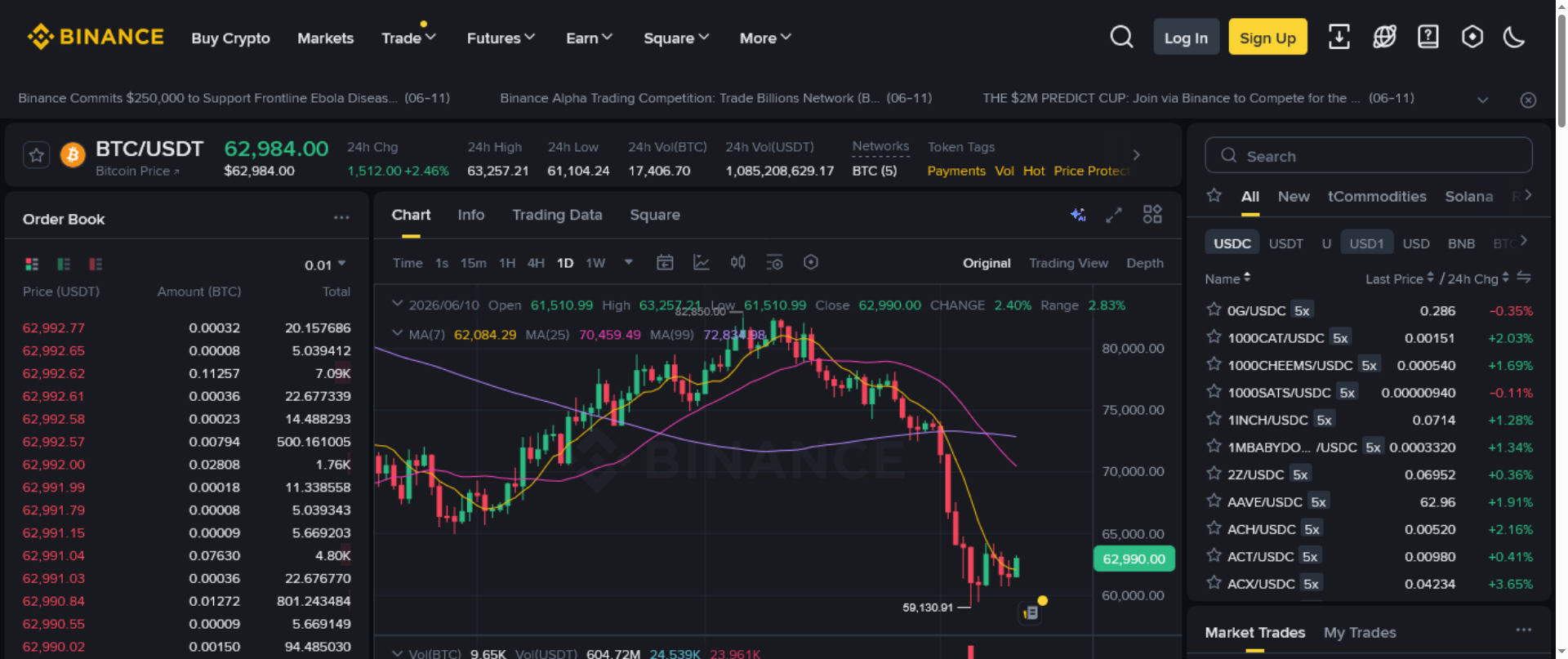Close the announcements bar with X icon
The height and width of the screenshot is (659, 1568).
1528,100
